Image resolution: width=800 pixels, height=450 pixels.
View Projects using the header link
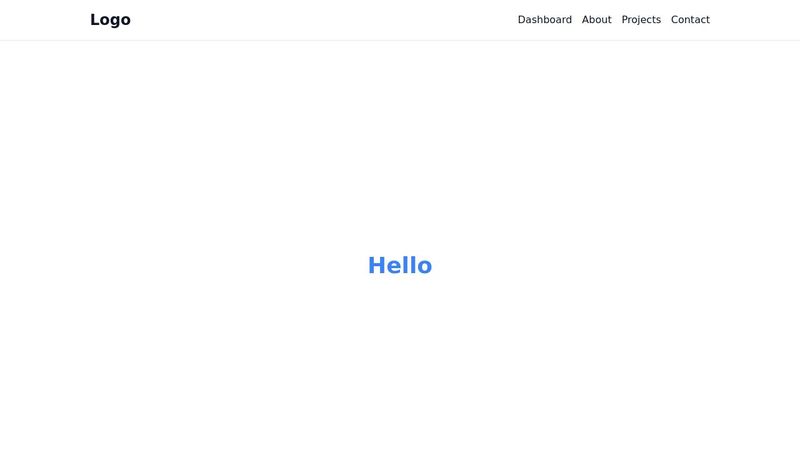641,20
